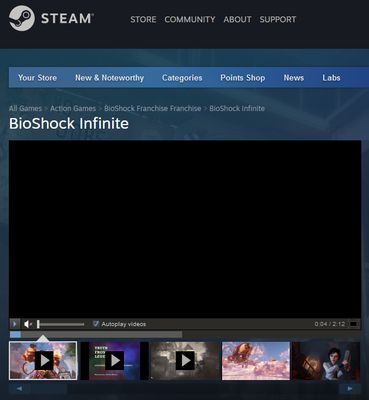Select the first video thumbnail with Songbird
The image size is (369, 400).
pyautogui.click(x=43, y=360)
